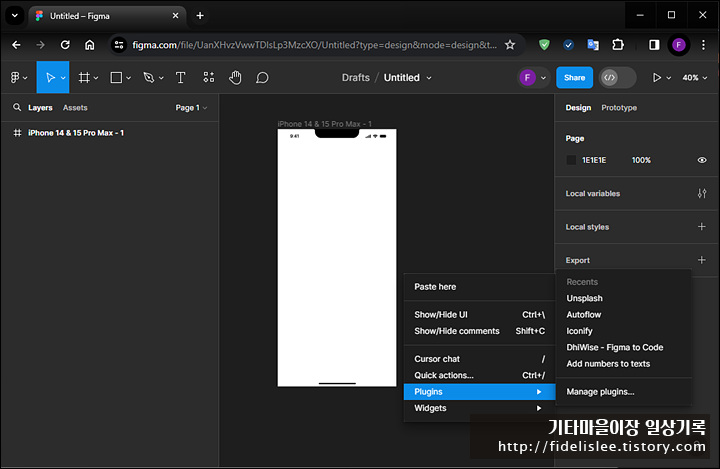
Task: Select the Add comment tool
Action: tap(262, 78)
